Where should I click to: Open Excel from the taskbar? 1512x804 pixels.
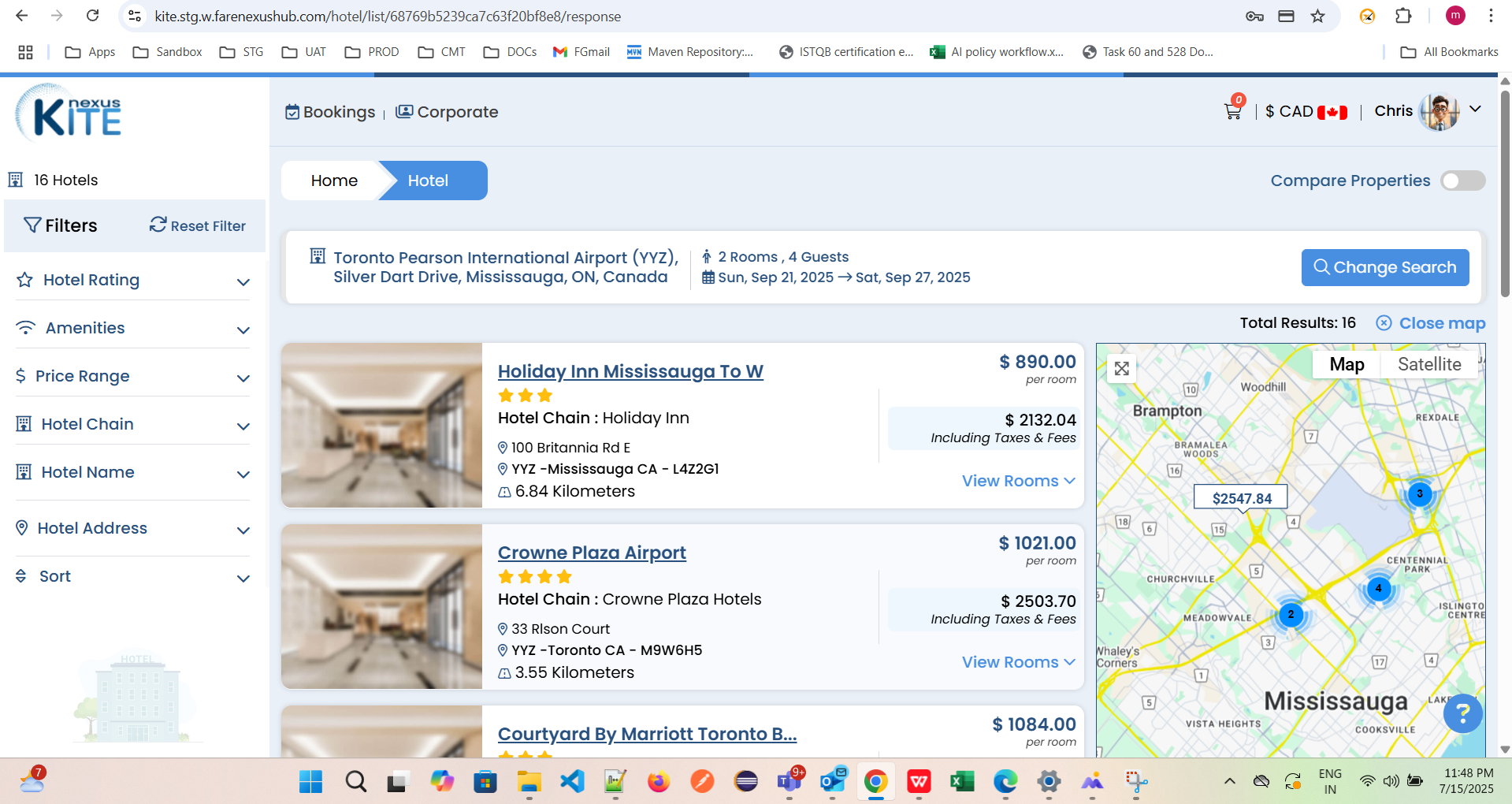click(961, 781)
